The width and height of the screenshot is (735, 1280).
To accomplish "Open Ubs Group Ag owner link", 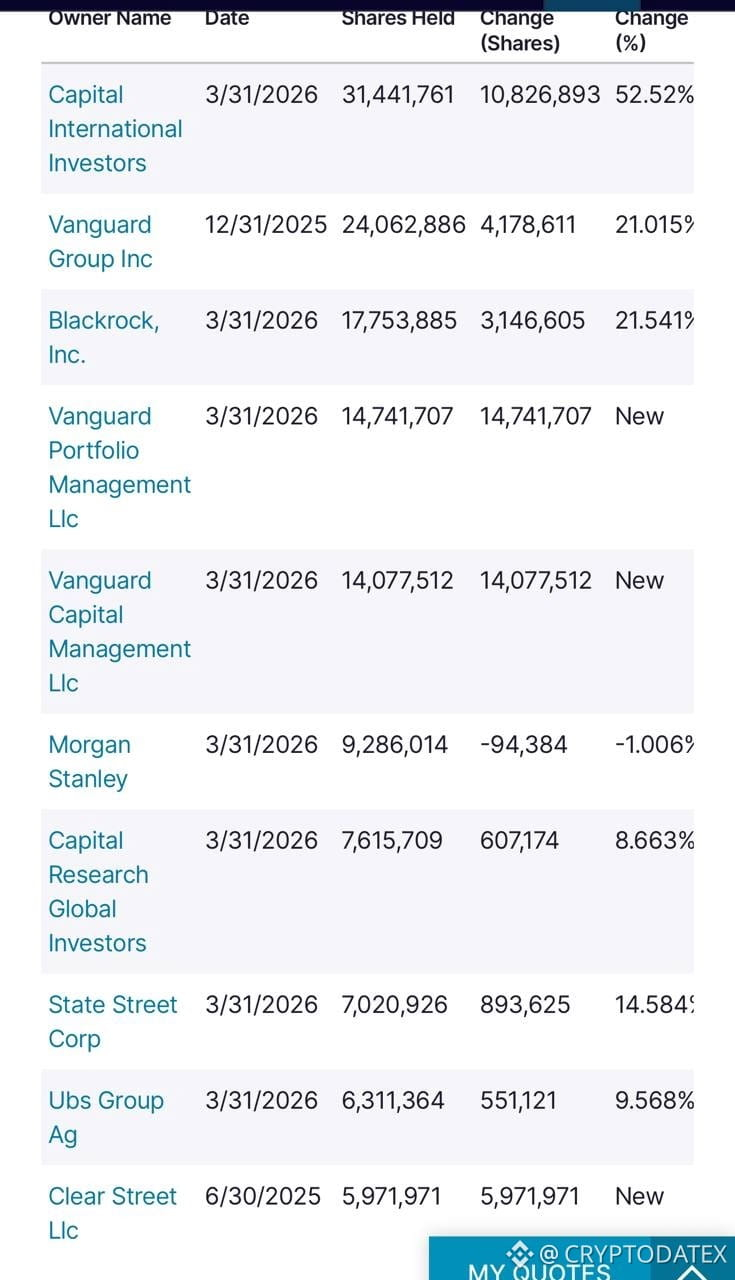I will (x=106, y=1117).
